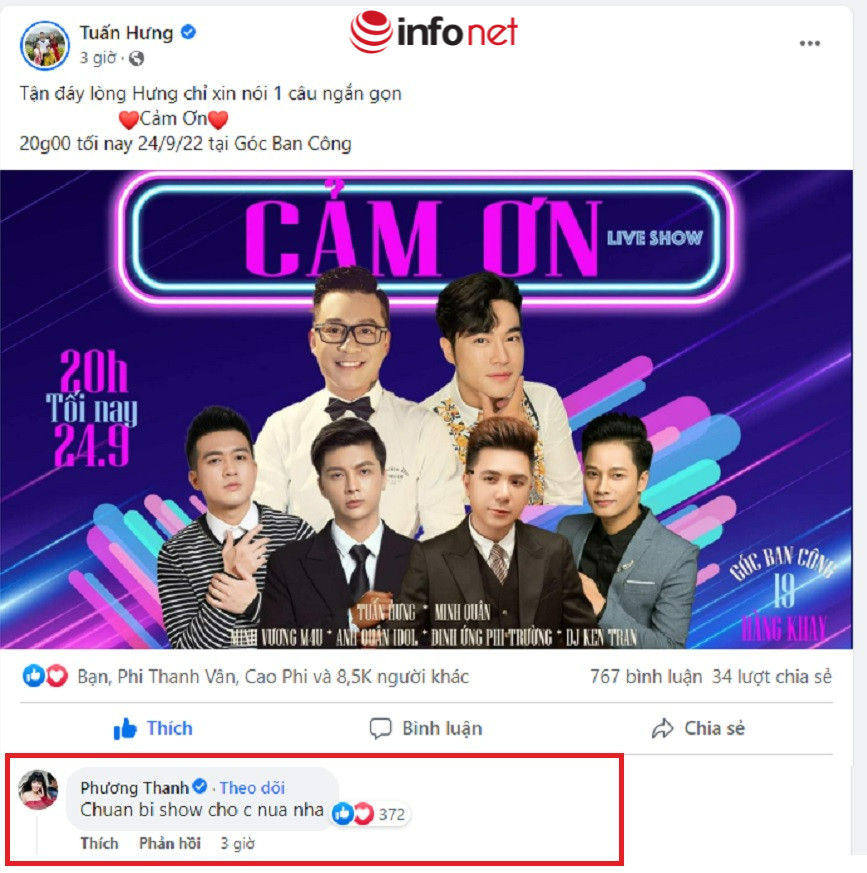Open the Tuấn Hưng profile name link
The width and height of the screenshot is (867, 873).
[126, 32]
